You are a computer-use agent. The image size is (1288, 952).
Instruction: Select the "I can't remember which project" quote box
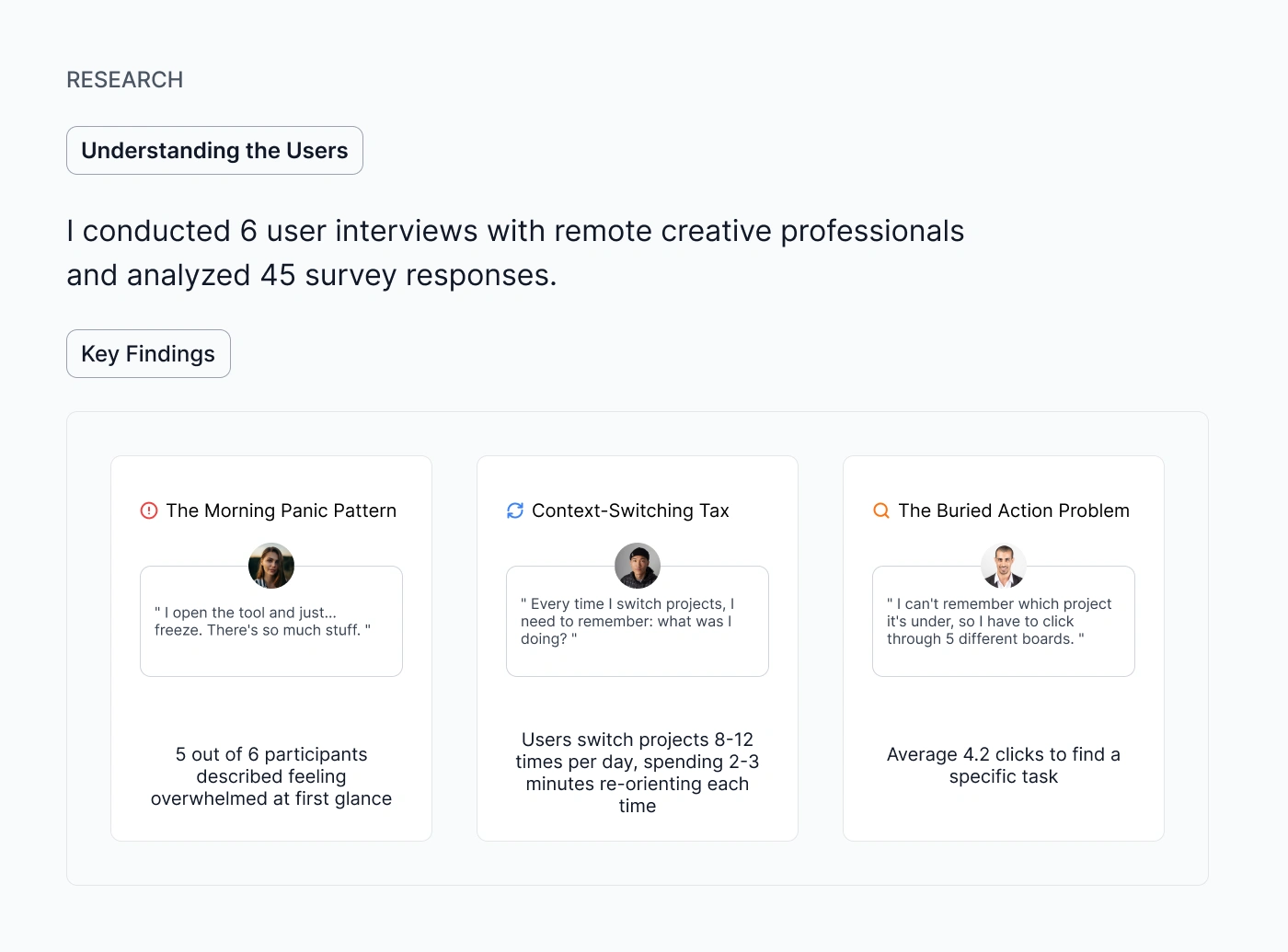point(1004,621)
